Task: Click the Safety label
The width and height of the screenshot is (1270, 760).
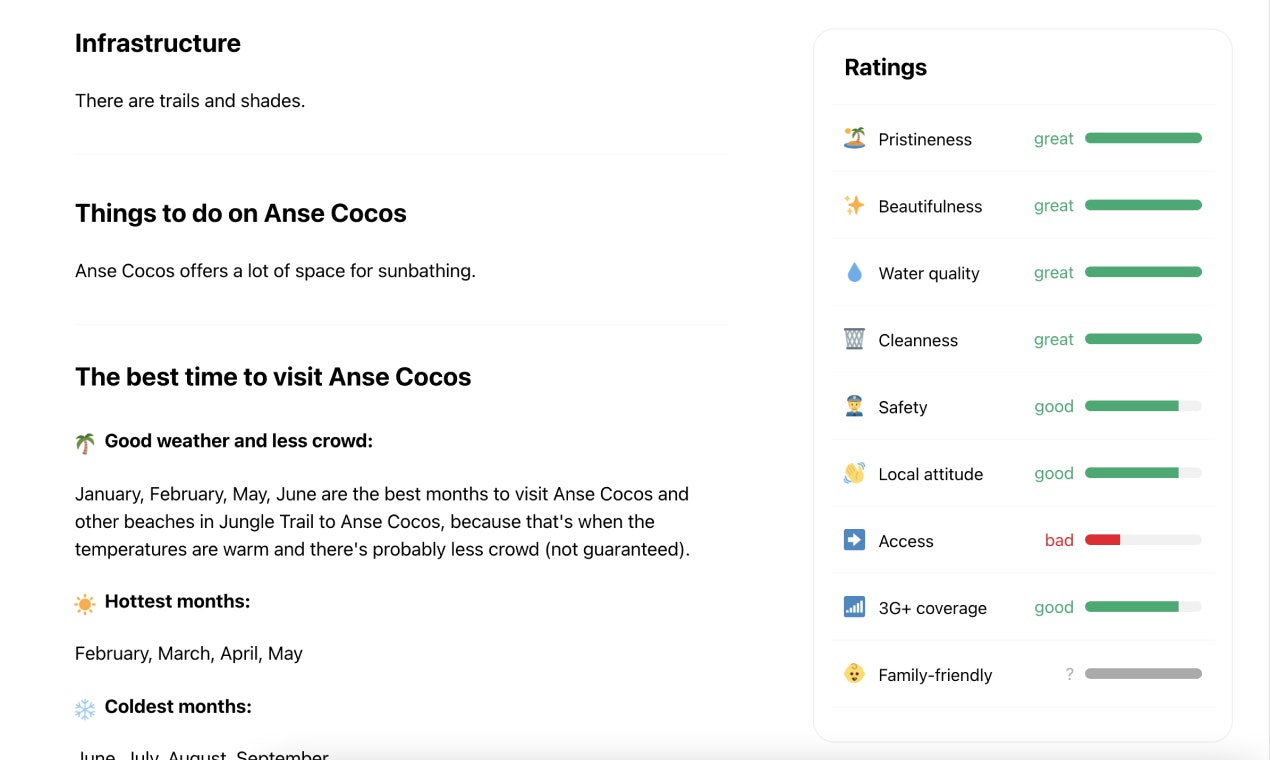Action: 903,407
